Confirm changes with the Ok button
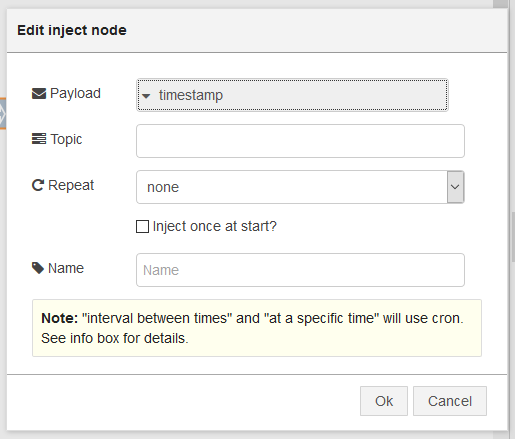515x439 pixels. click(384, 401)
